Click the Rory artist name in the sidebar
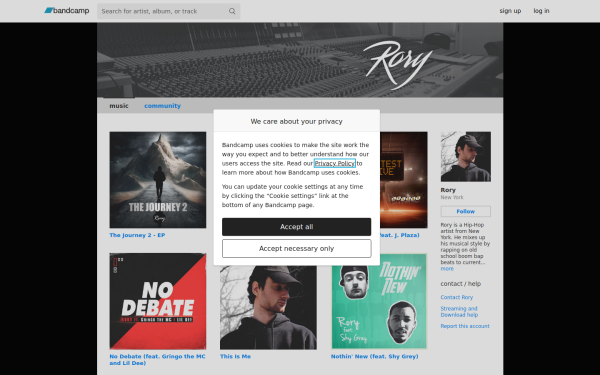 (x=448, y=190)
